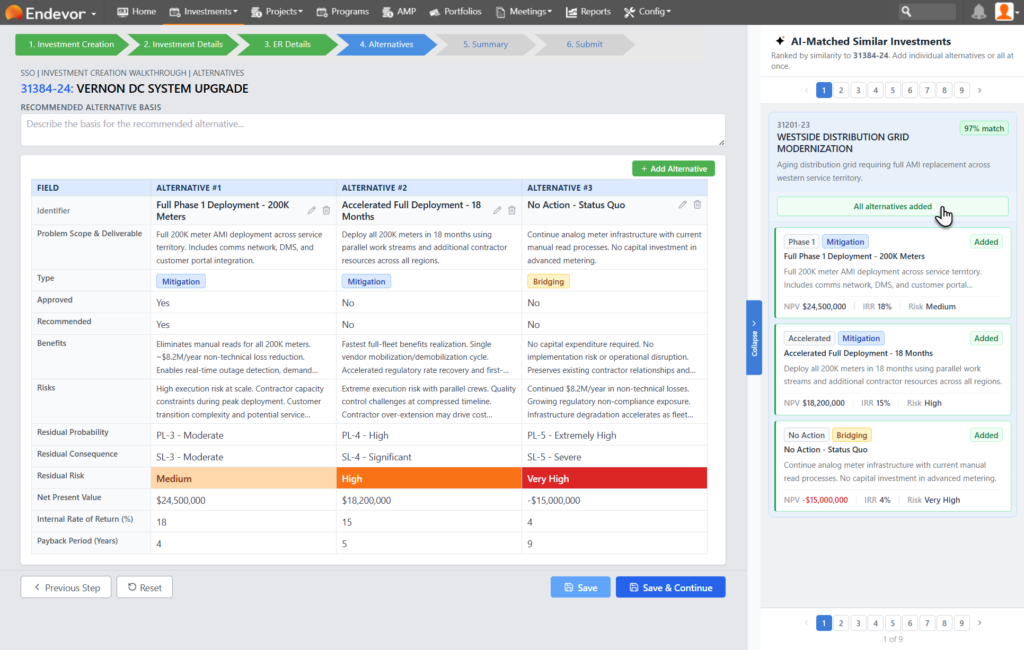This screenshot has width=1024, height=650.
Task: Delete Alternative #2 using its trash icon
Action: tap(511, 210)
